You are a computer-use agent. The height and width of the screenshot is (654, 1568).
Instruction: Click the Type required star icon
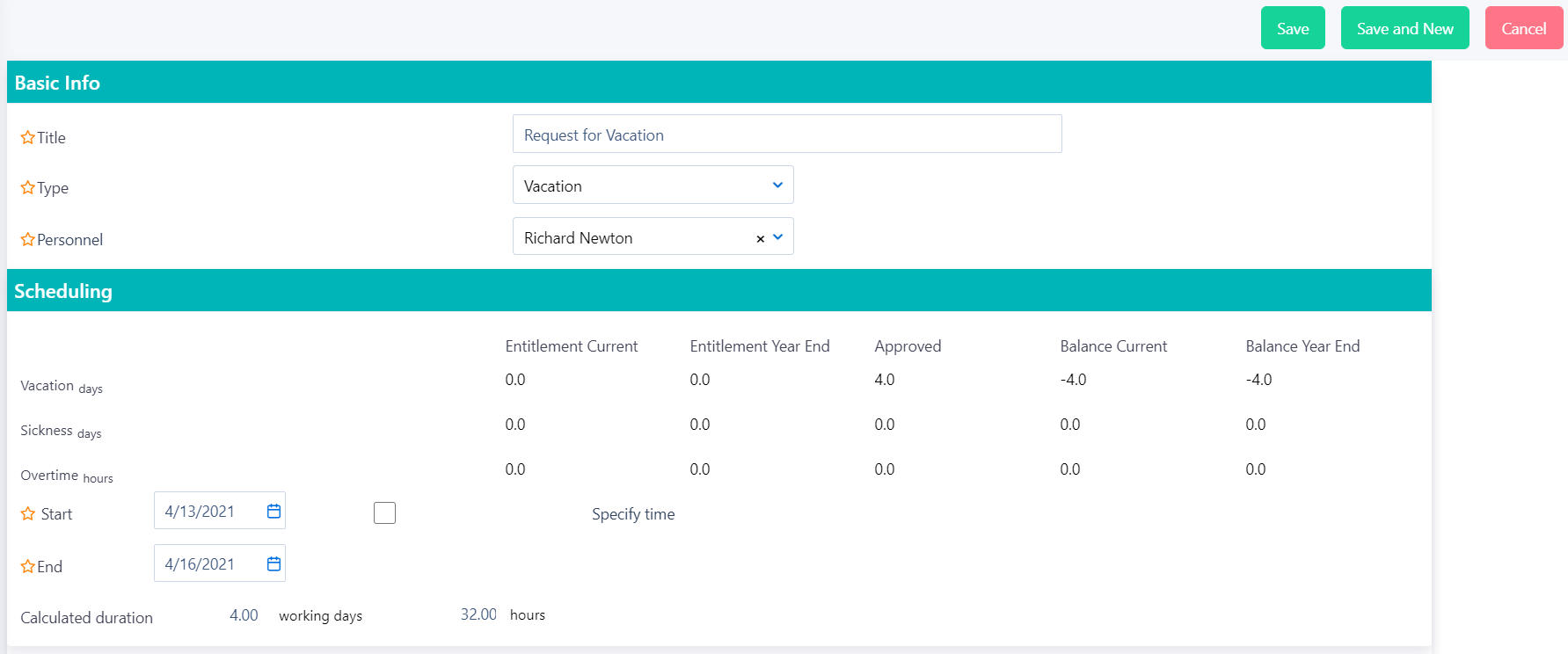tap(28, 187)
